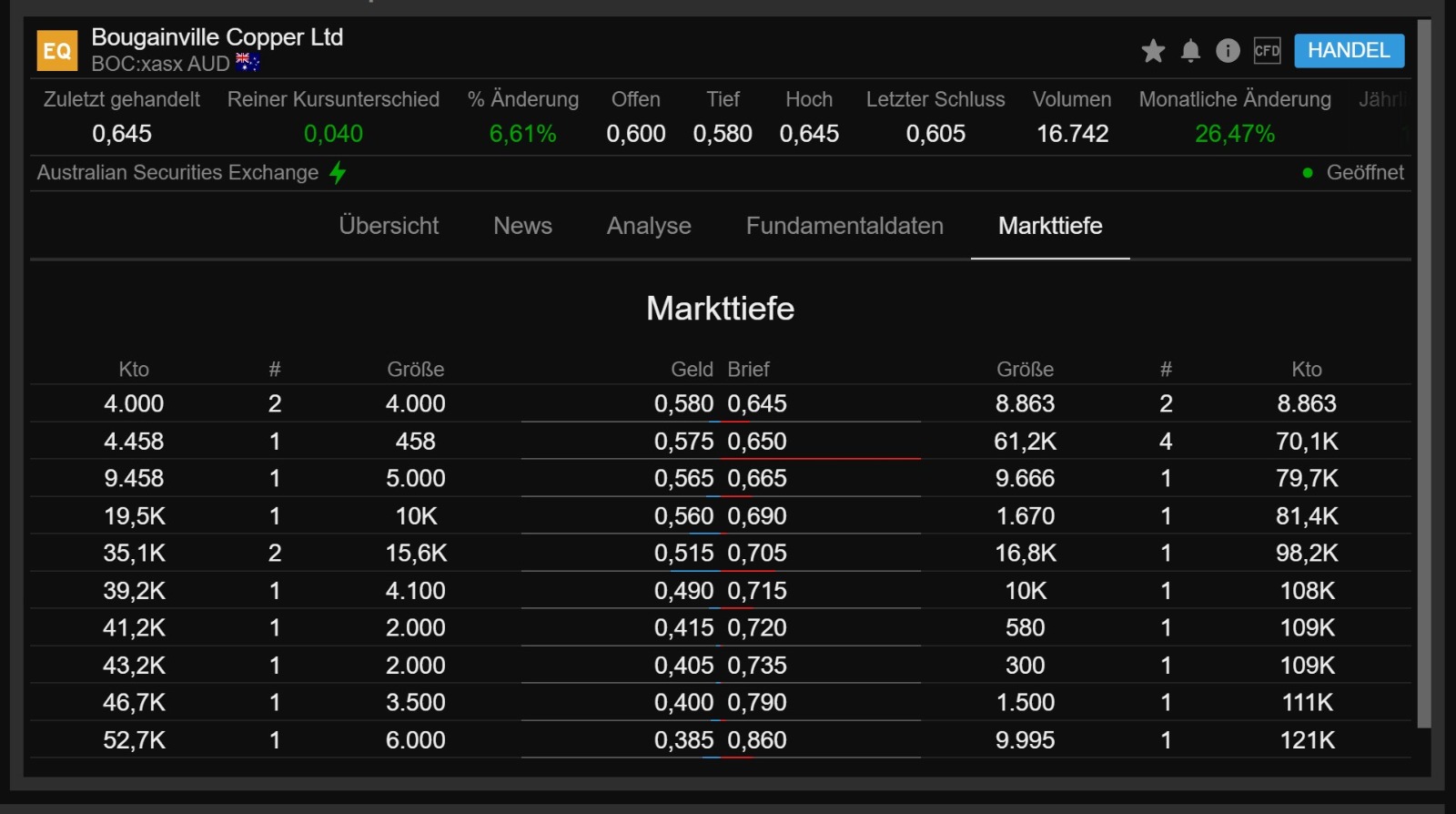The image size is (1456, 814).
Task: Click bid price 0,560
Action: pos(683,516)
